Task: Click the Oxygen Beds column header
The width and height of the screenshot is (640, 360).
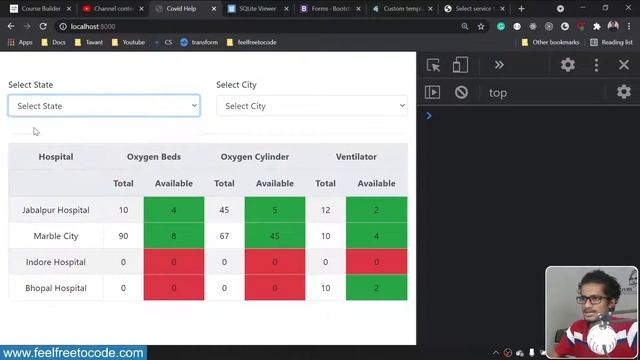Action: tap(154, 157)
